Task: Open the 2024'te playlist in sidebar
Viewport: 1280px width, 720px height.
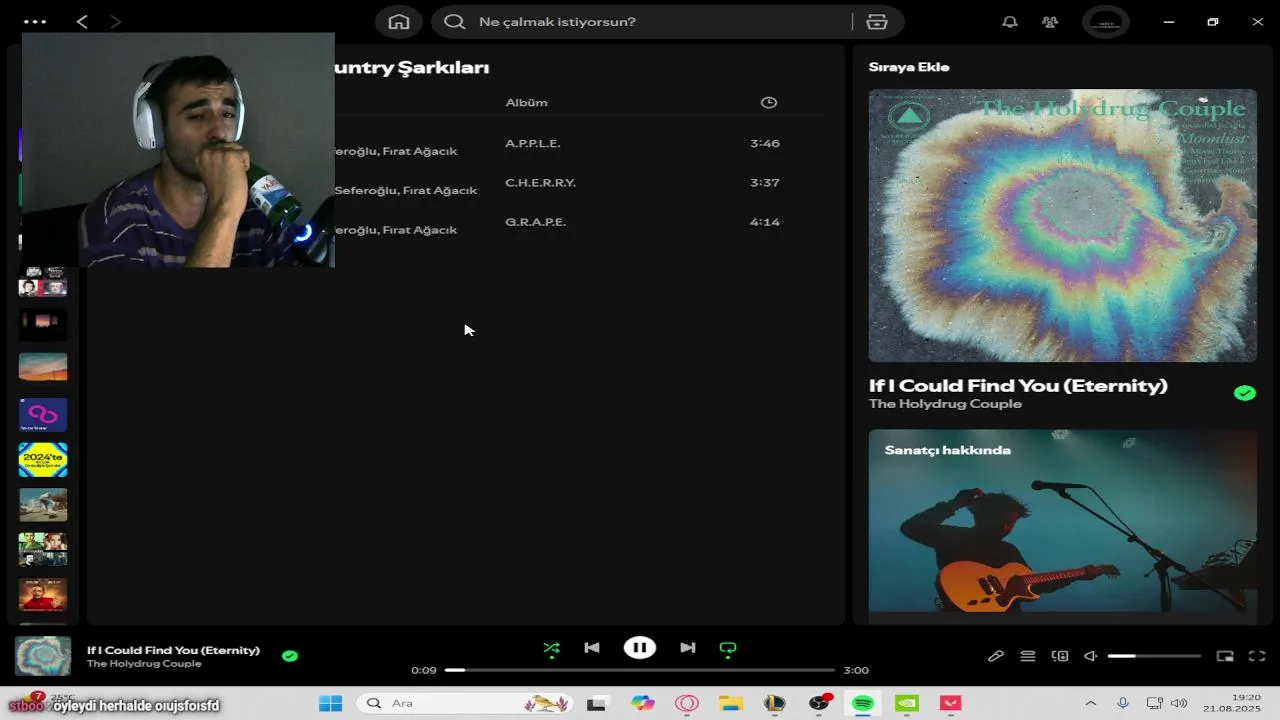Action: (x=43, y=459)
